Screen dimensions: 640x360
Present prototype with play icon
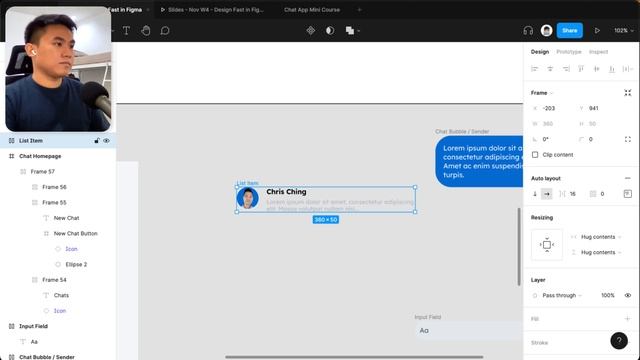coord(597,31)
